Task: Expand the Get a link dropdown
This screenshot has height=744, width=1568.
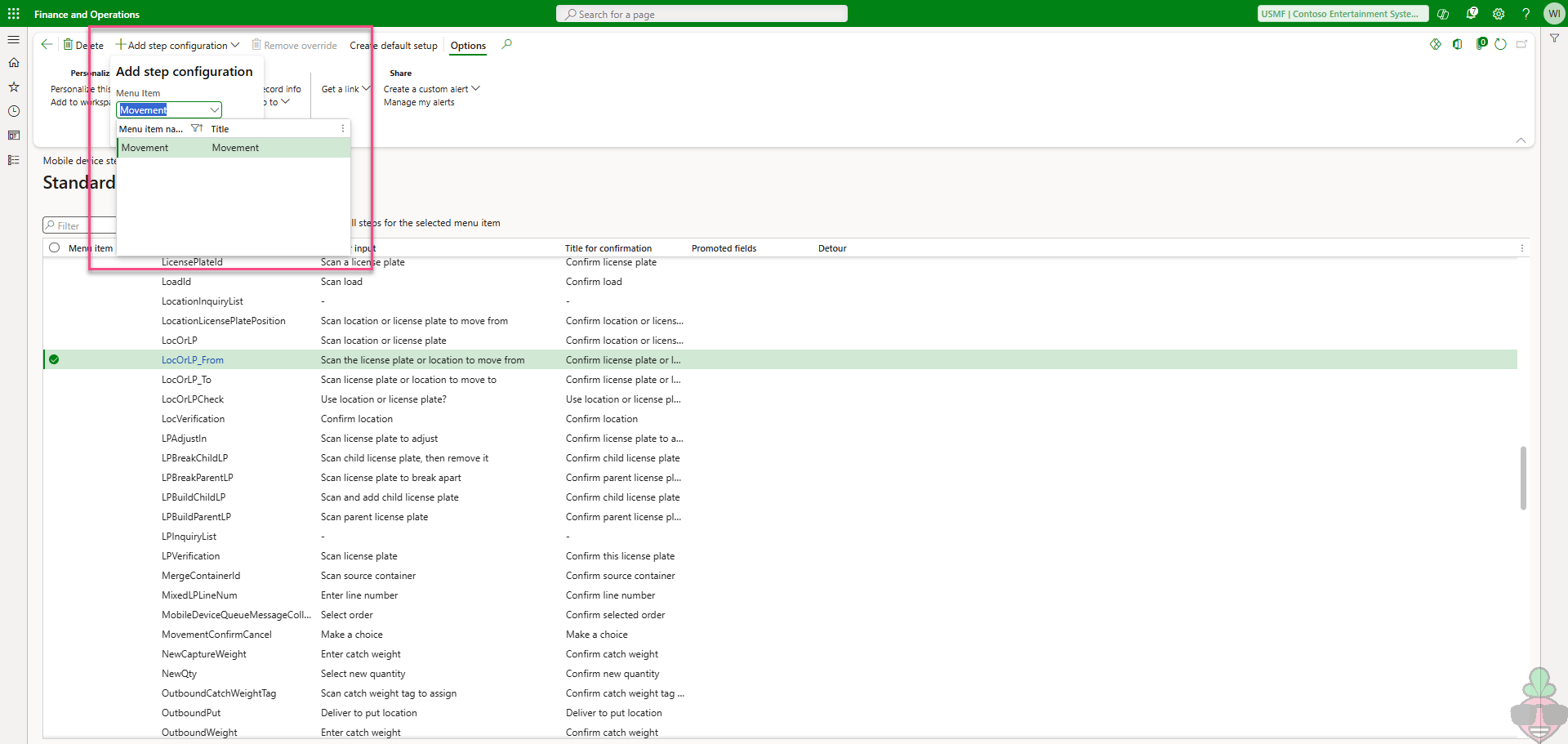Action: point(366,89)
